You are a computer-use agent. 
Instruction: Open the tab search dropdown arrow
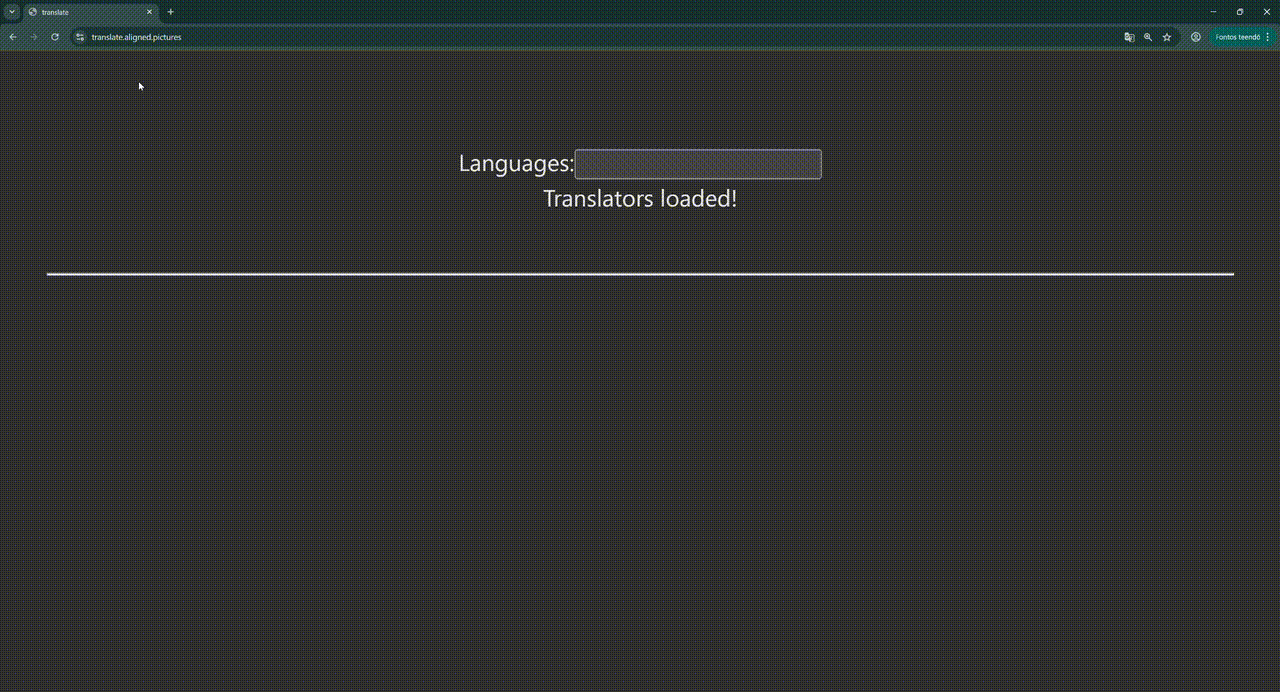coord(12,12)
